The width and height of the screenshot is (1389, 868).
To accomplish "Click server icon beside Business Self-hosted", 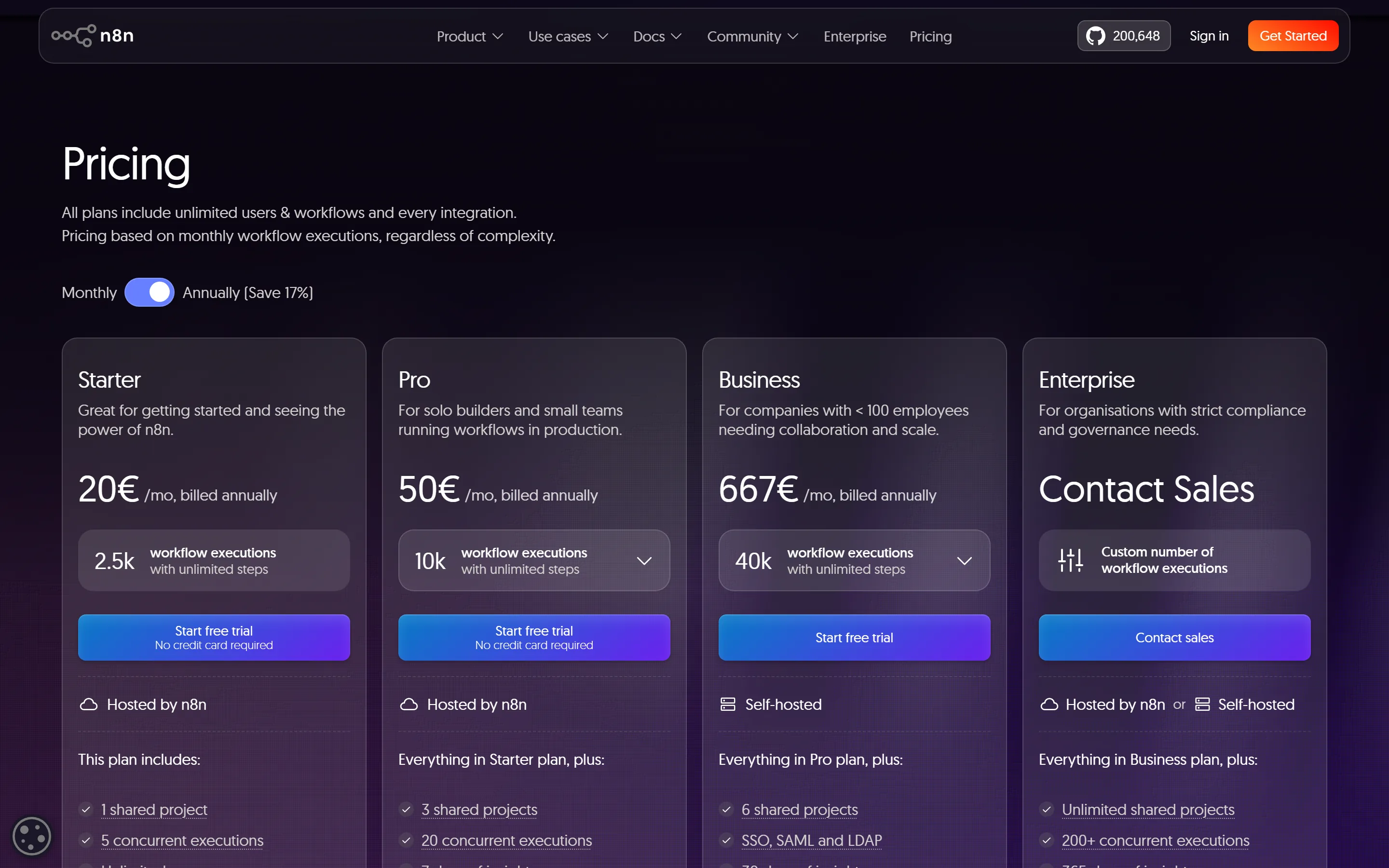I will pos(728,705).
